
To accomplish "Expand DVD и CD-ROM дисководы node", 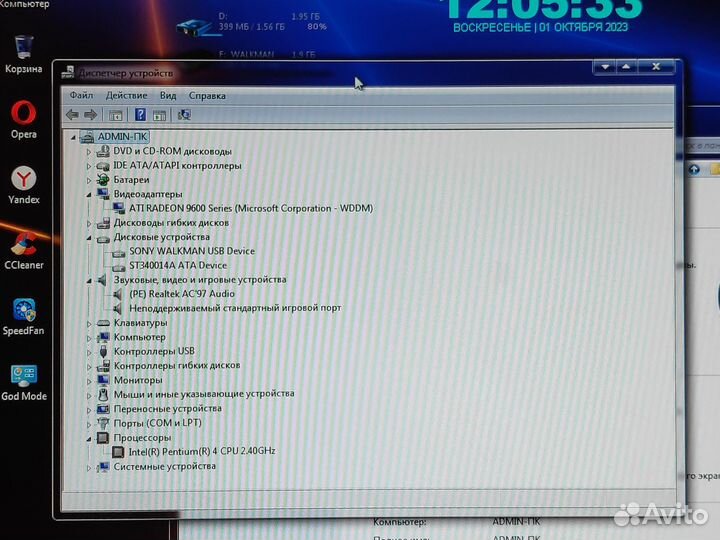I will pyautogui.click(x=89, y=152).
